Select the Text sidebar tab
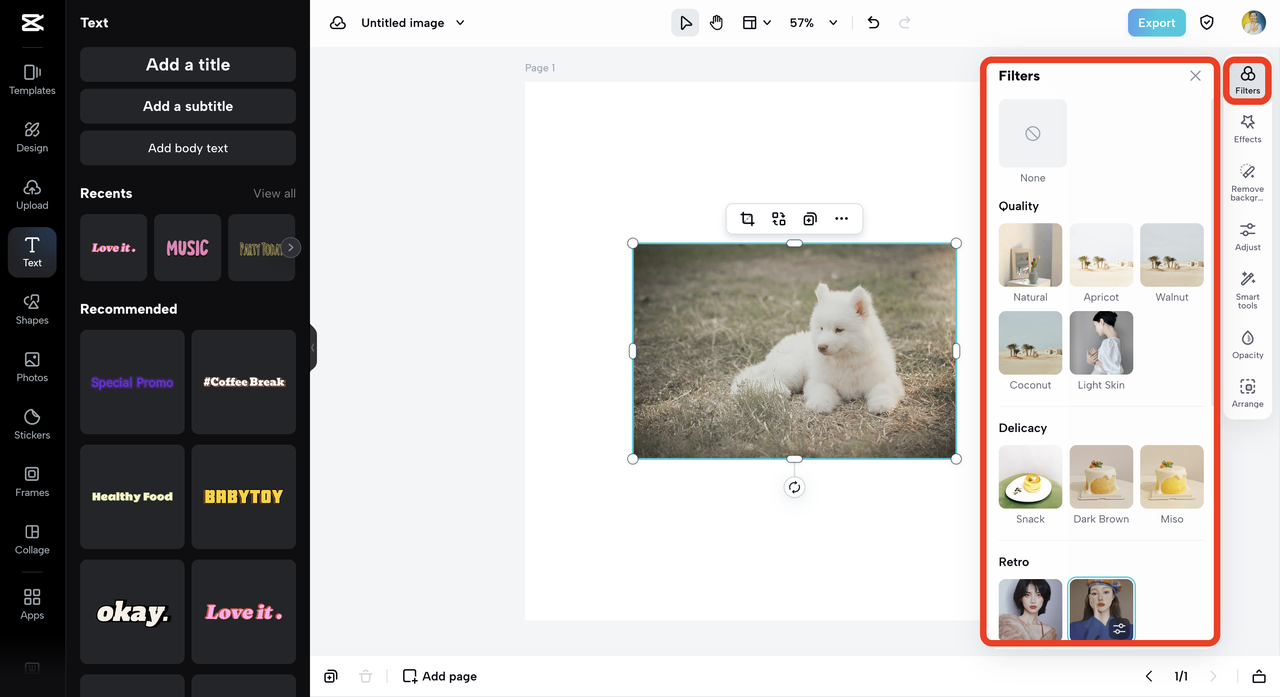 coord(32,252)
